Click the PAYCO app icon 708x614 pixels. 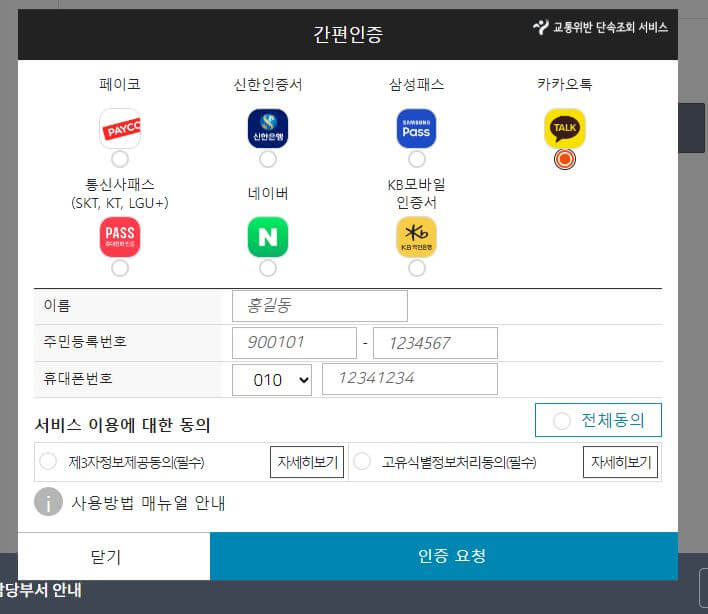click(x=120, y=128)
